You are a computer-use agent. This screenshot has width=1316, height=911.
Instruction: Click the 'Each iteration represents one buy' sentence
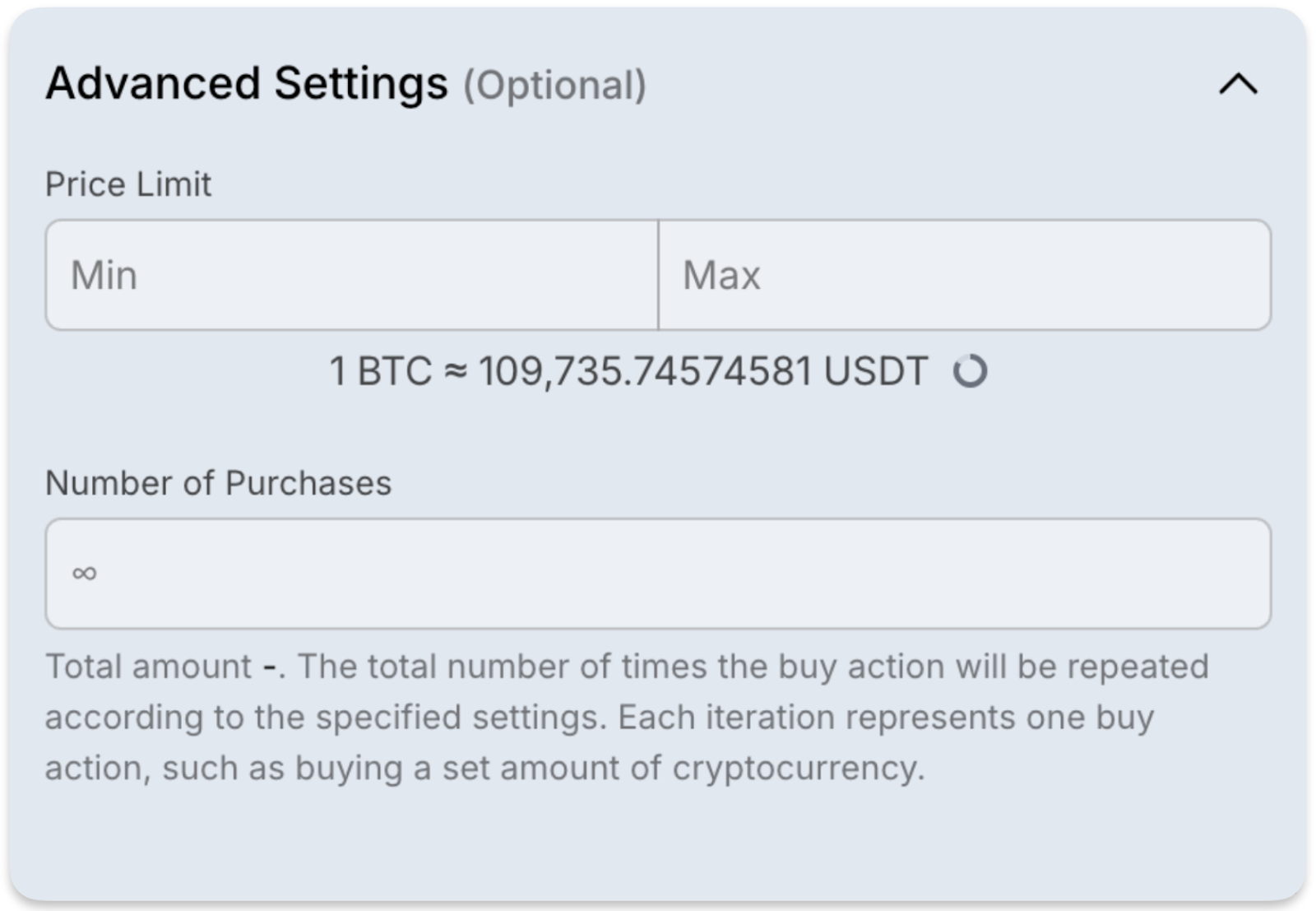[x=886, y=718]
